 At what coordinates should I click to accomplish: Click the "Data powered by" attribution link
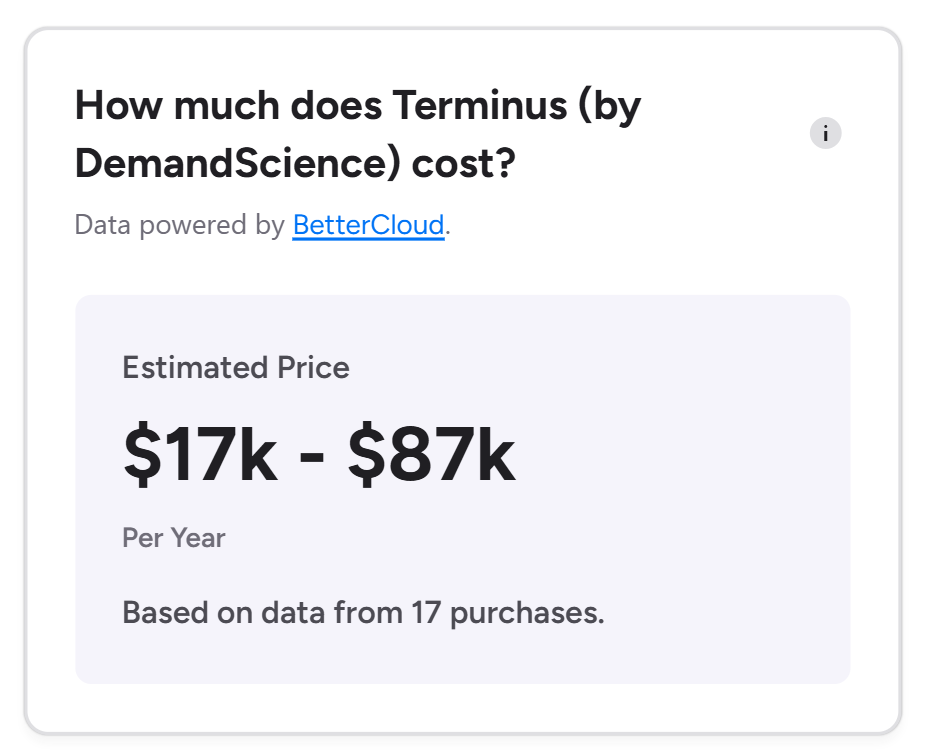pos(367,225)
